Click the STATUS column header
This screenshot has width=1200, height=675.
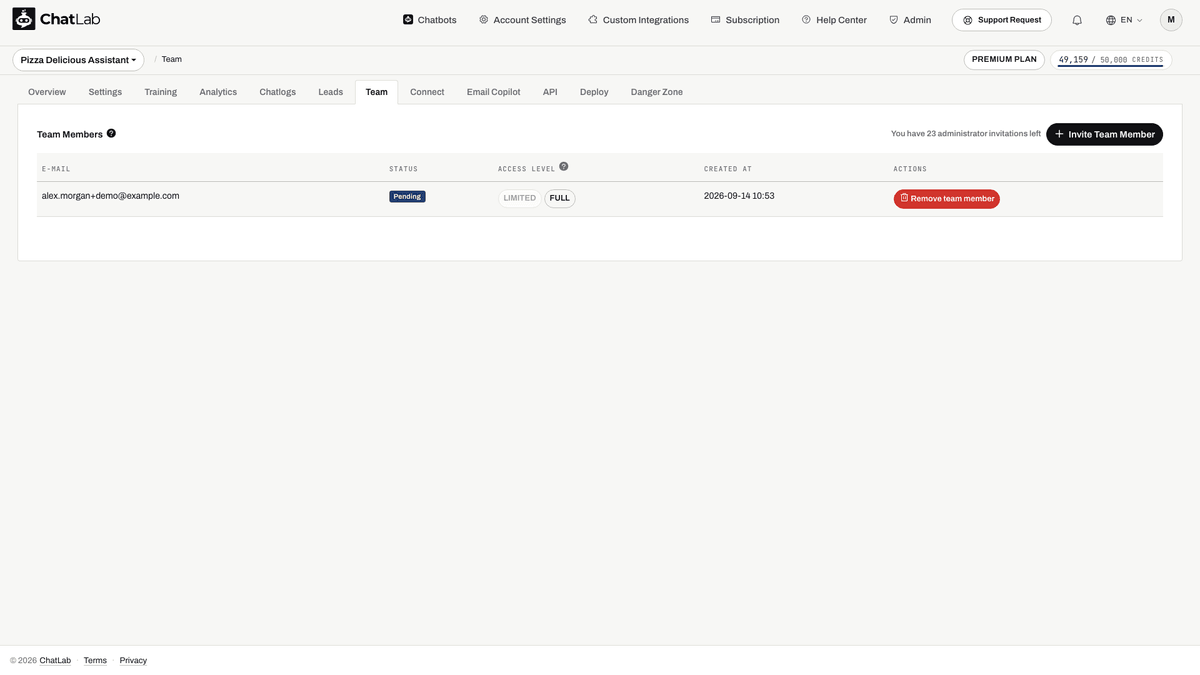click(x=404, y=169)
